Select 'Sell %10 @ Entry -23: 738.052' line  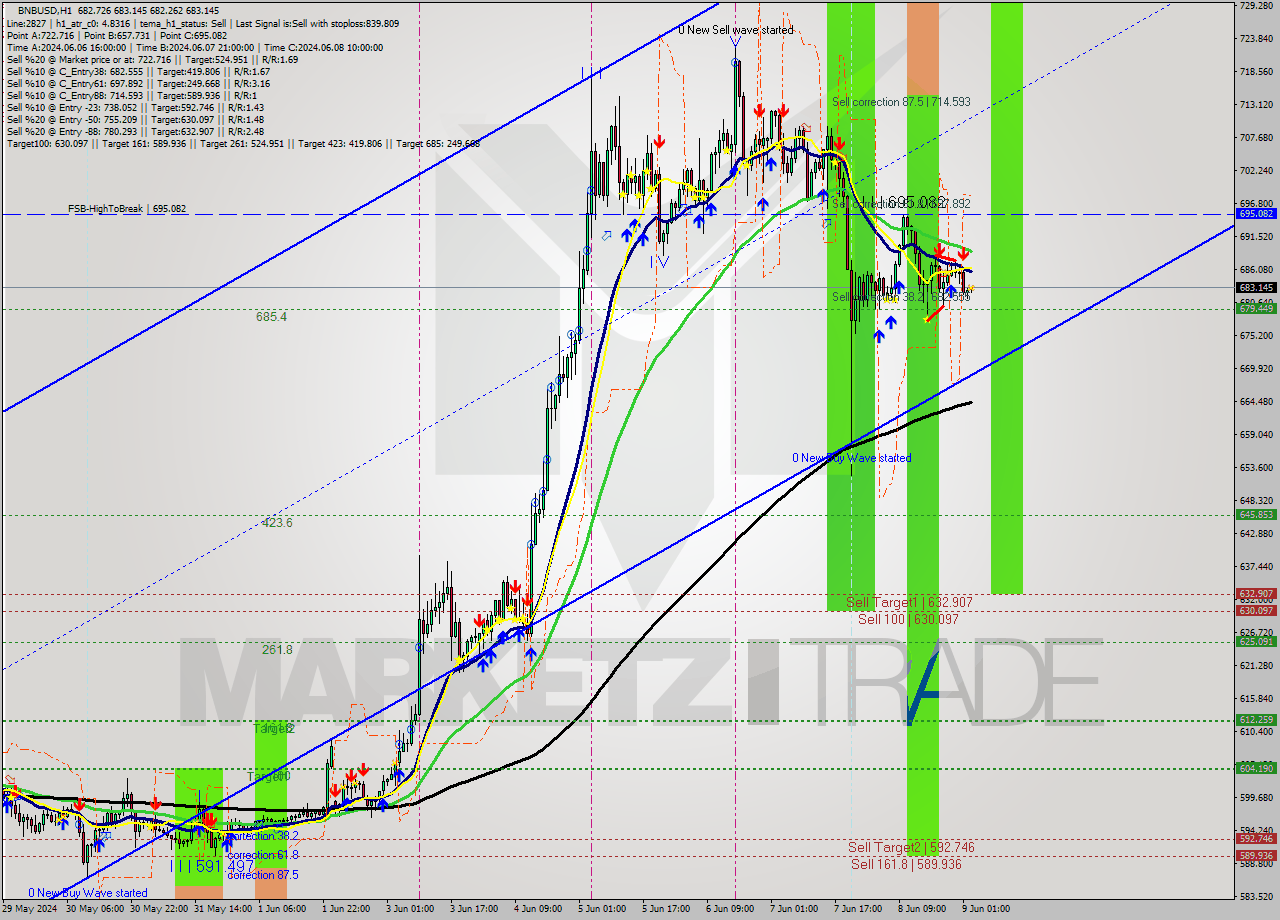tap(135, 107)
